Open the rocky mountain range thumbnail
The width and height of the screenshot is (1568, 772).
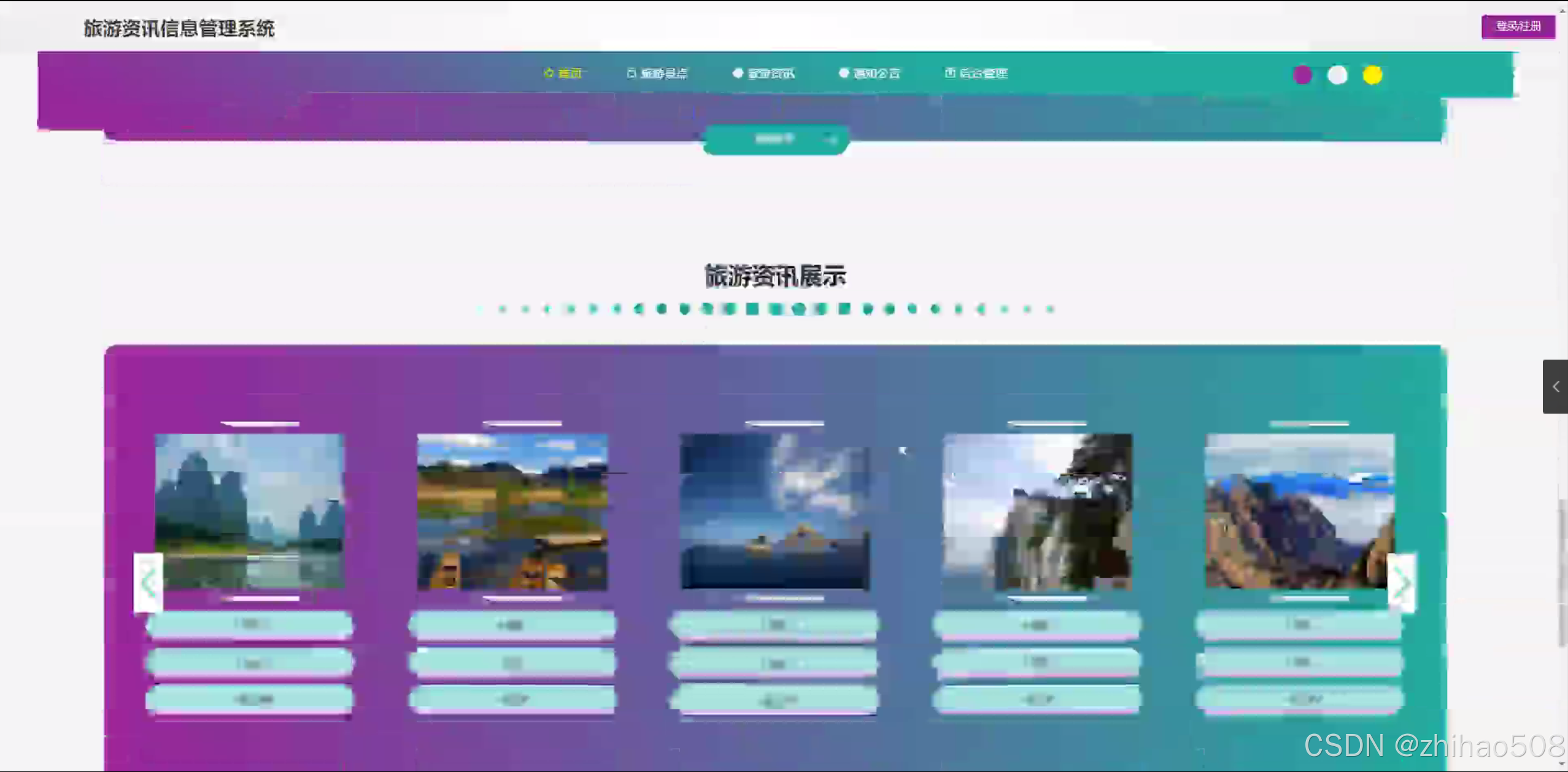pyautogui.click(x=1300, y=511)
